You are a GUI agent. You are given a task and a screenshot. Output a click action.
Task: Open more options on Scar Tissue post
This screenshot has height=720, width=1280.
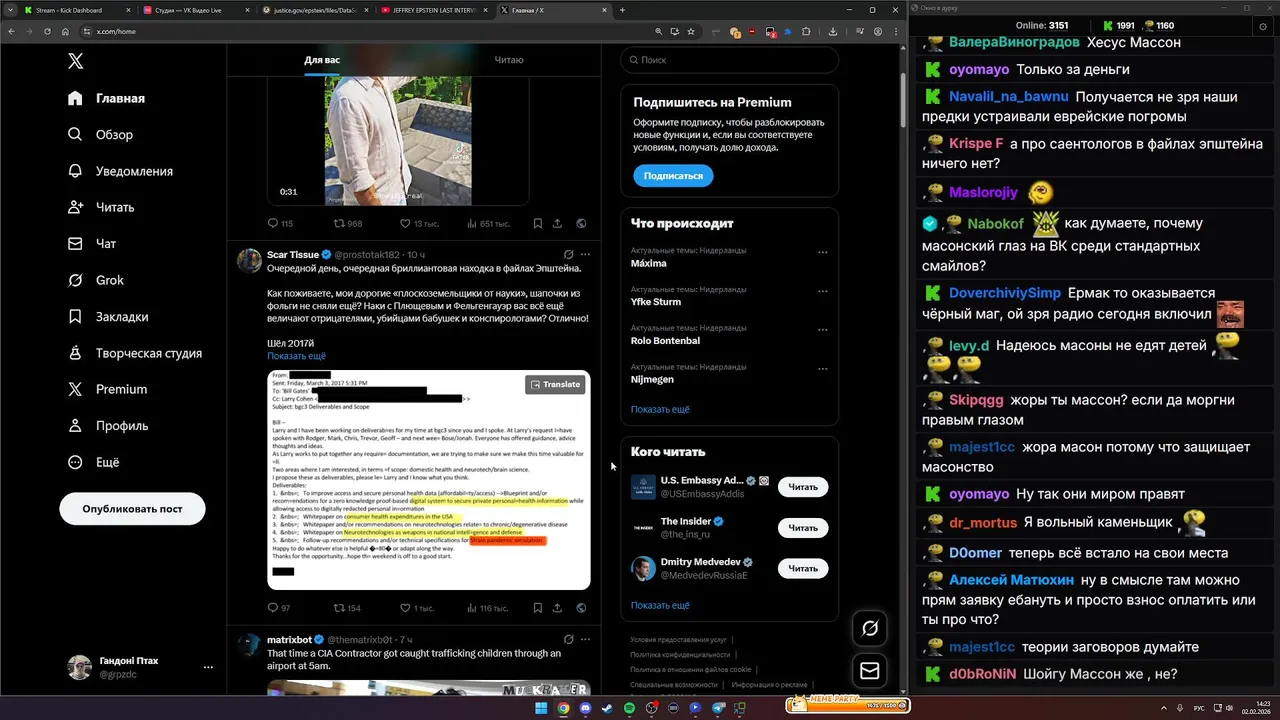point(583,255)
